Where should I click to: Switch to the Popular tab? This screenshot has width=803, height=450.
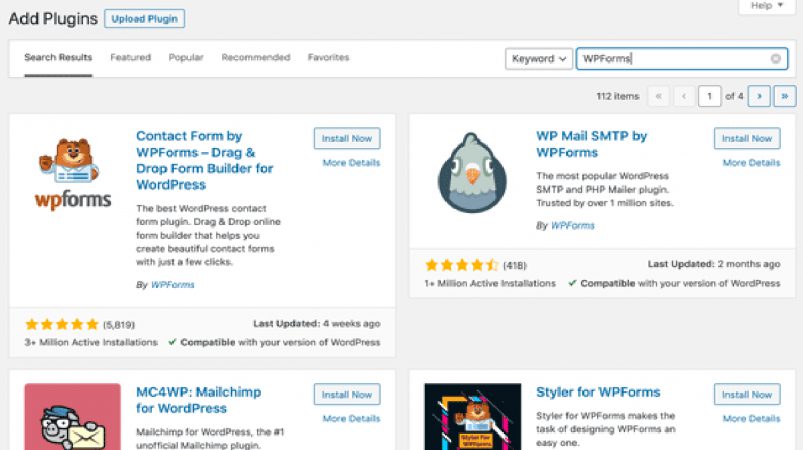(x=186, y=57)
